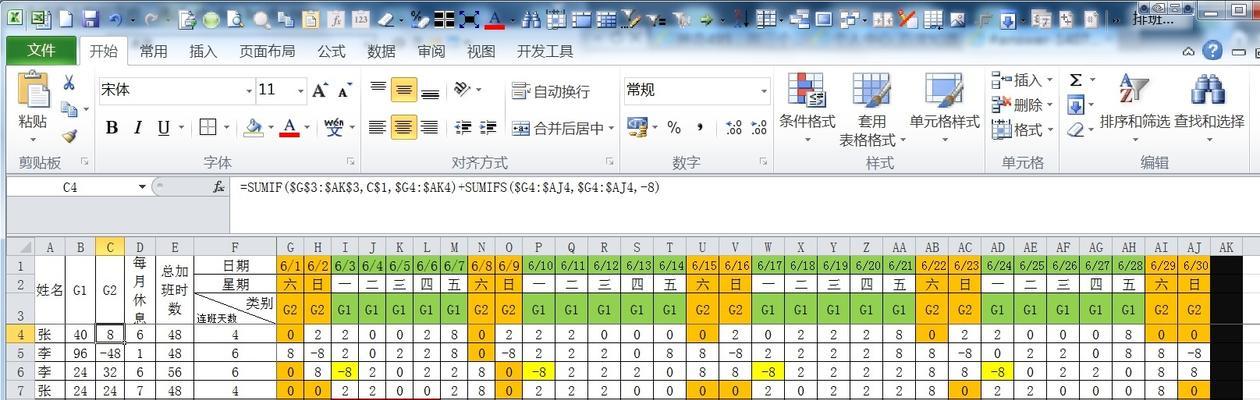1260x400 pixels.
Task: Open Sort and Filter (排序和筛选)
Action: (x=1134, y=108)
